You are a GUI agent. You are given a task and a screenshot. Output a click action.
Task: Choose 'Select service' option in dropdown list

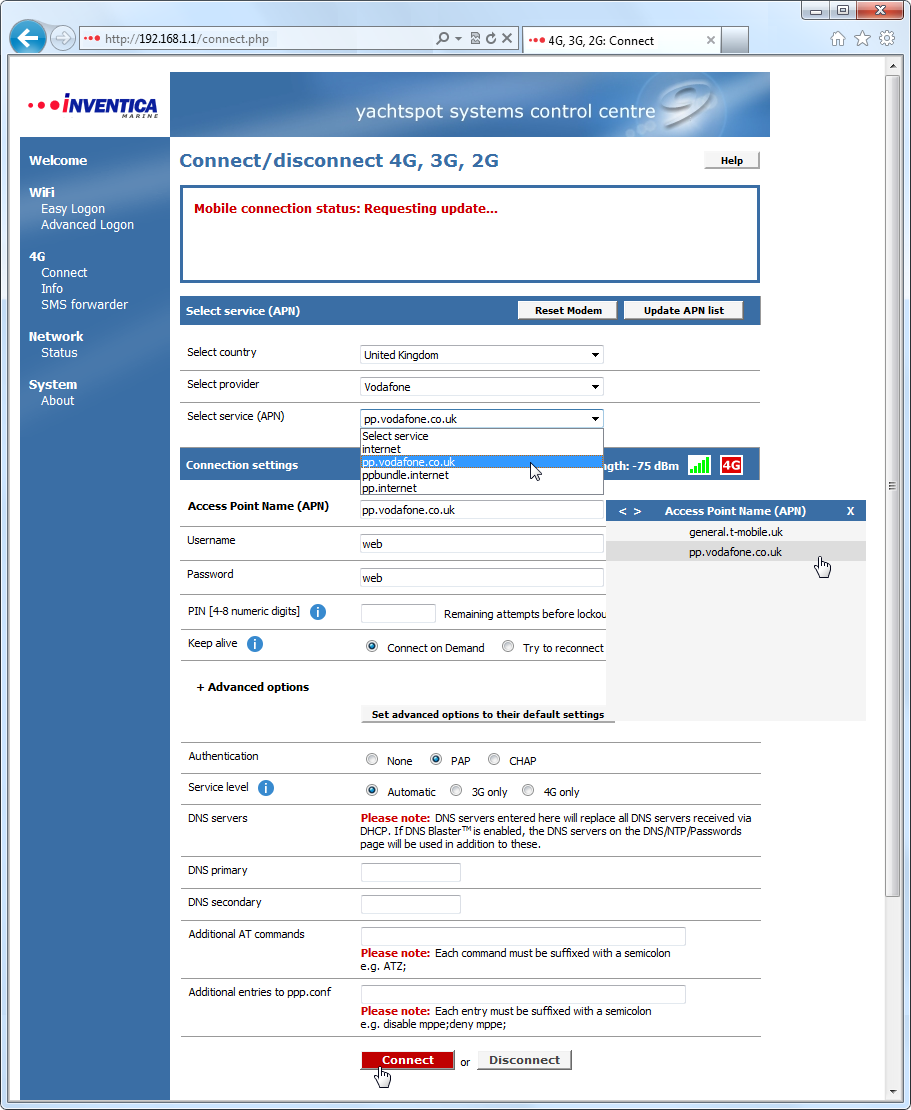481,436
